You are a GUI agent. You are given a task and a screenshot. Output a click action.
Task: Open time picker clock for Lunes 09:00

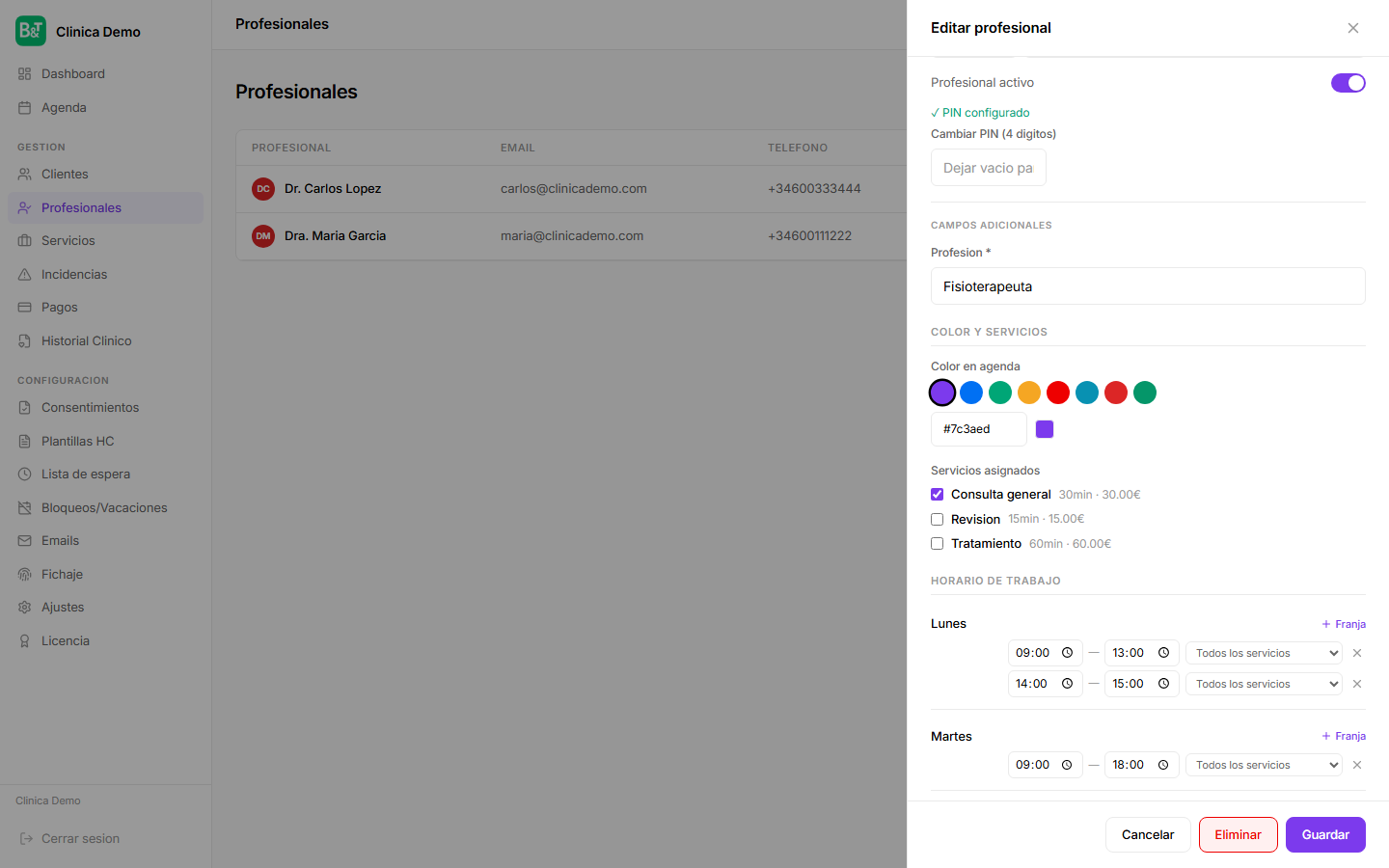[1067, 653]
